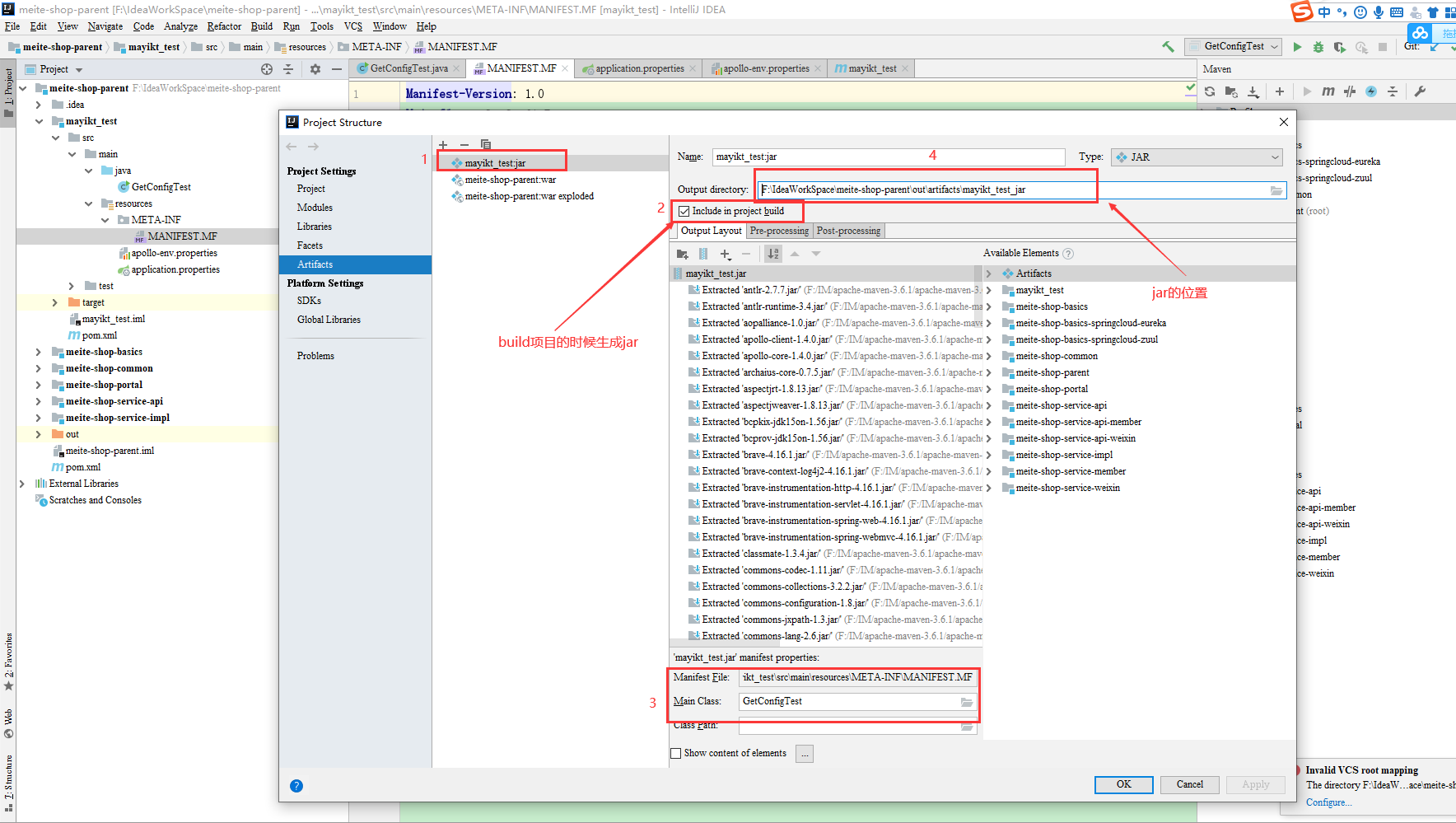Image resolution: width=1456 pixels, height=823 pixels.
Task: Toggle the Show content of elements checkbox
Action: (676, 754)
